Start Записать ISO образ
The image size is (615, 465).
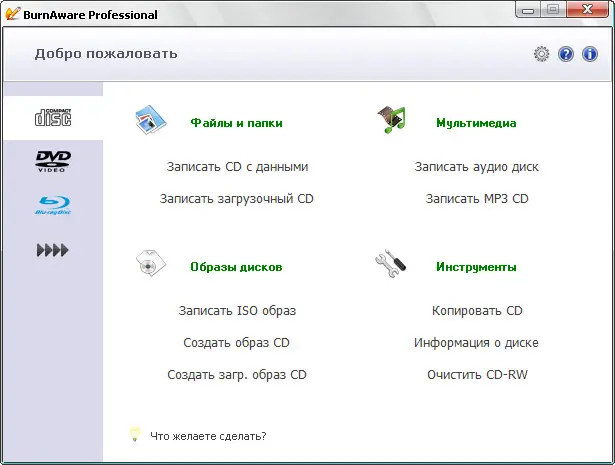click(x=237, y=311)
